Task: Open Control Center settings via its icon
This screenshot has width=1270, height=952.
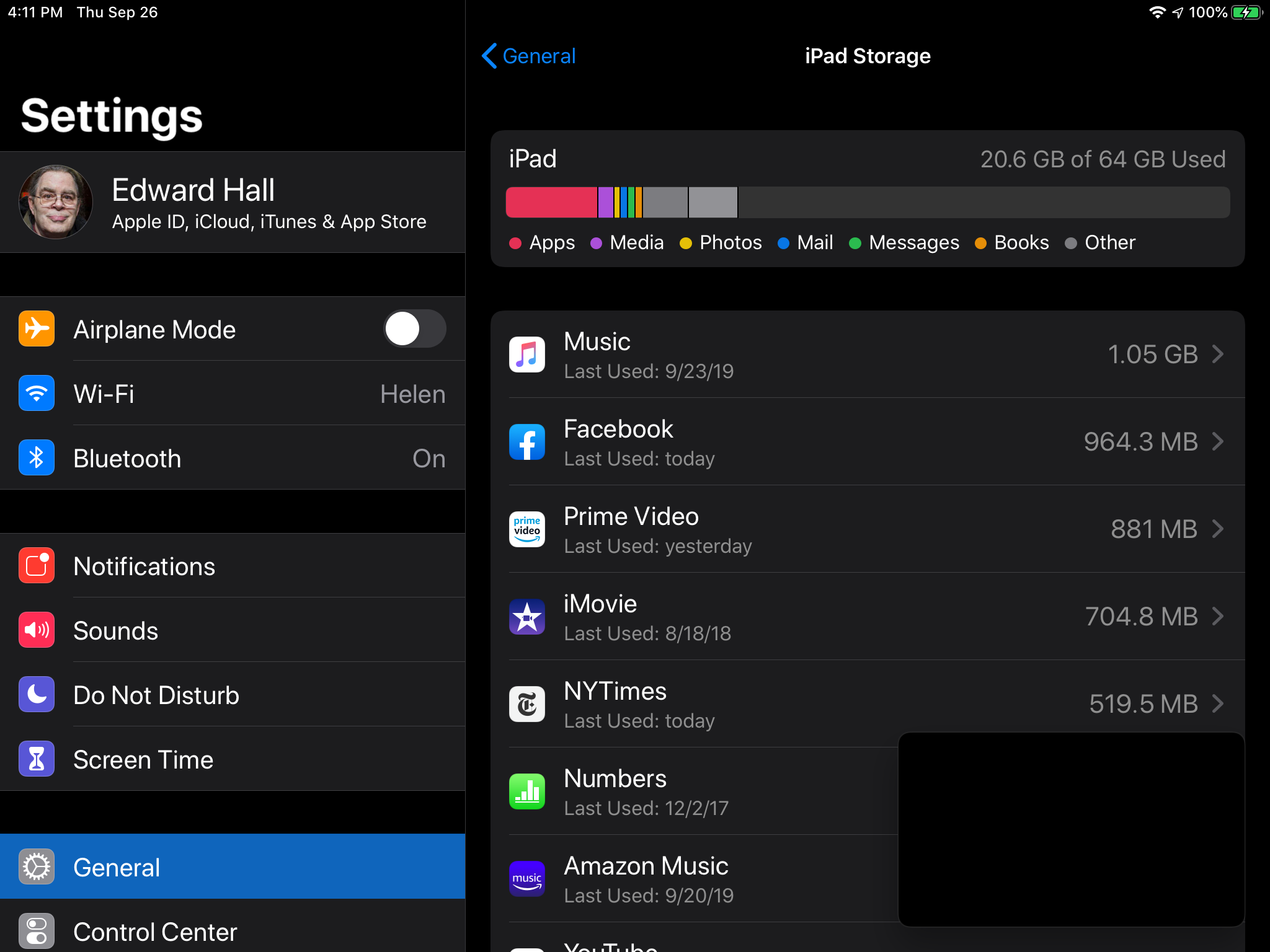Action: (36, 930)
